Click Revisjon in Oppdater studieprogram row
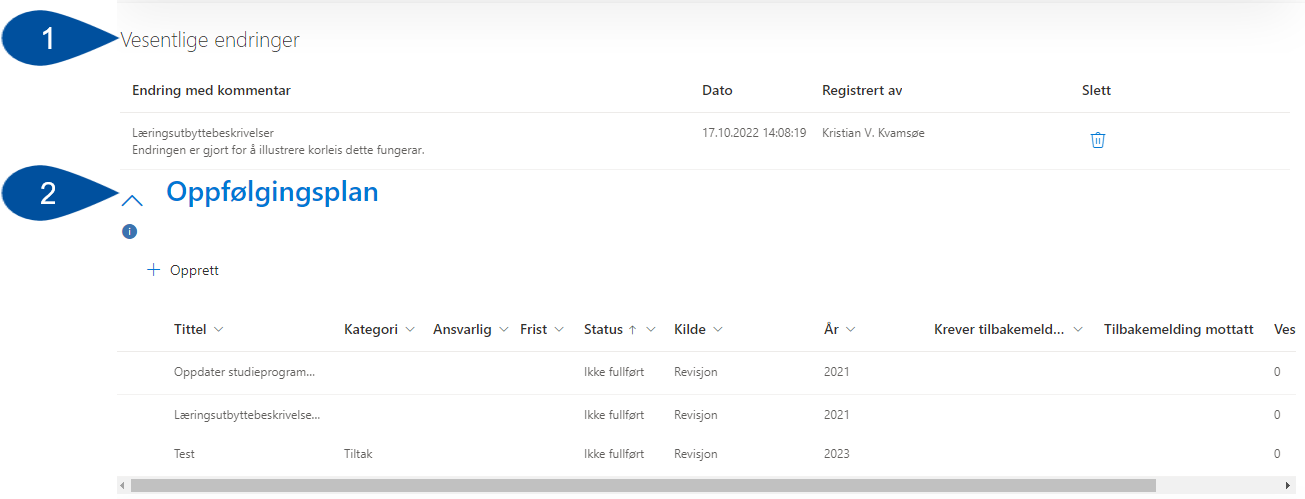 click(x=696, y=372)
